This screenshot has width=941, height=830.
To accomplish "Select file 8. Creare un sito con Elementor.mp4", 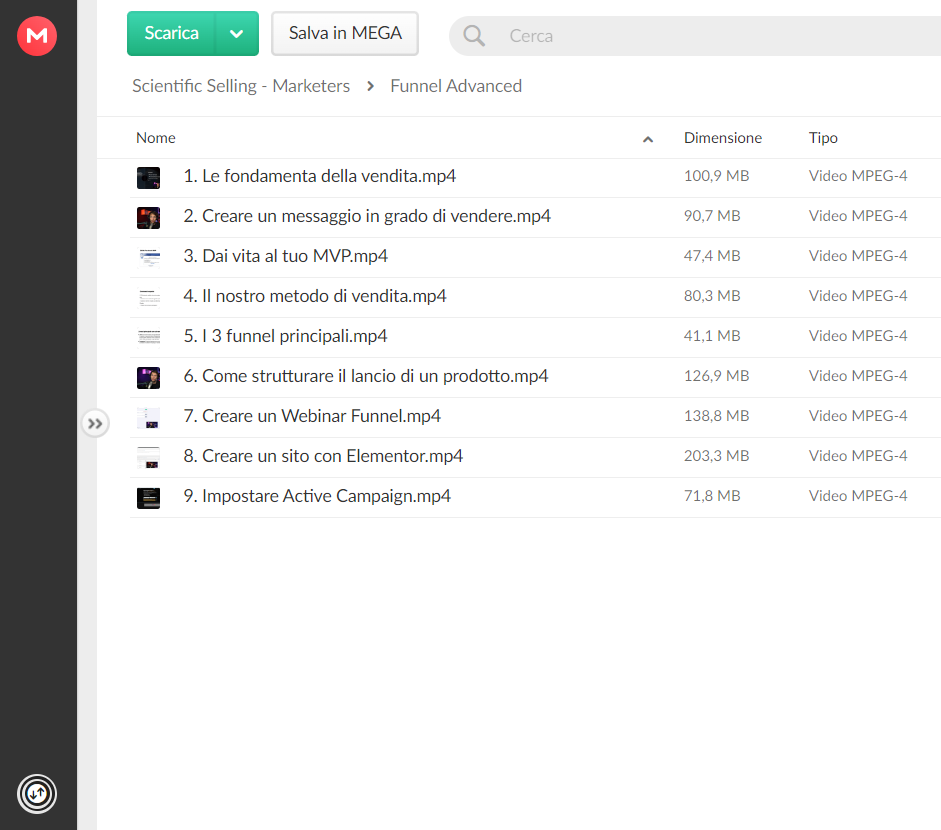I will [535, 458].
